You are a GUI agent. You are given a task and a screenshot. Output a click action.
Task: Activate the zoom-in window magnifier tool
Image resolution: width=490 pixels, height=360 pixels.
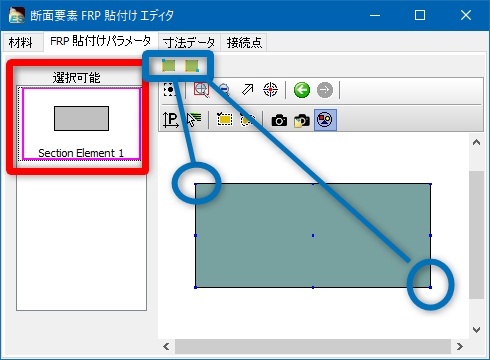point(201,90)
